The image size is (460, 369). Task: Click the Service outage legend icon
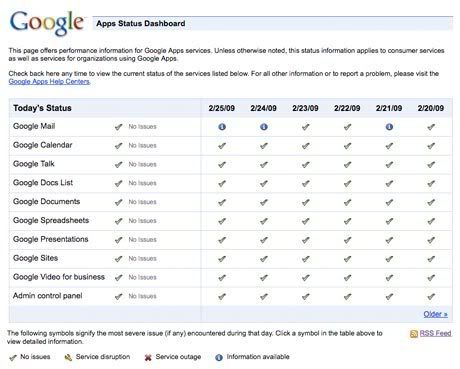tap(148, 358)
